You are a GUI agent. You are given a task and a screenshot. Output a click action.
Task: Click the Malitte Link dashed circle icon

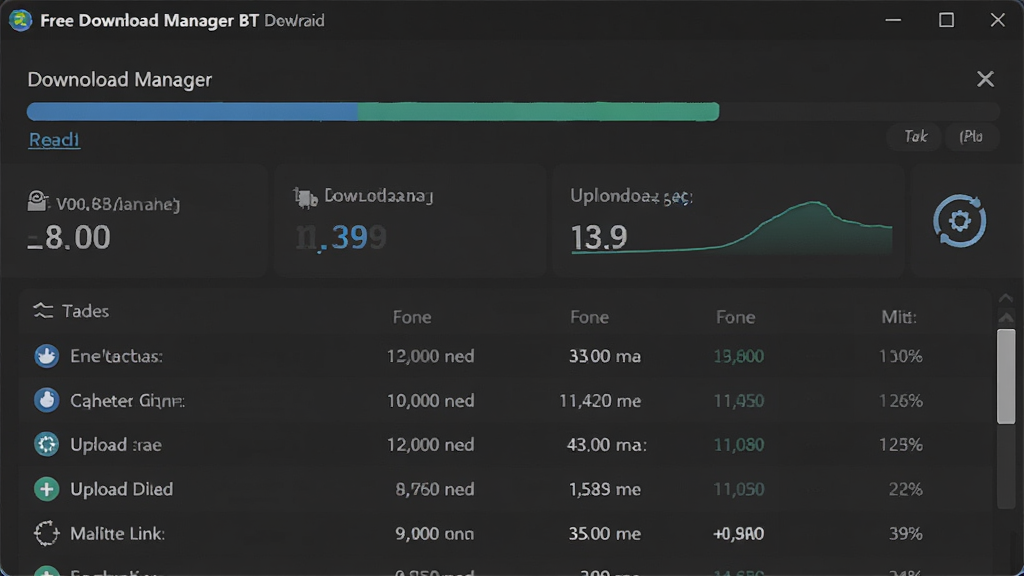[x=46, y=534]
